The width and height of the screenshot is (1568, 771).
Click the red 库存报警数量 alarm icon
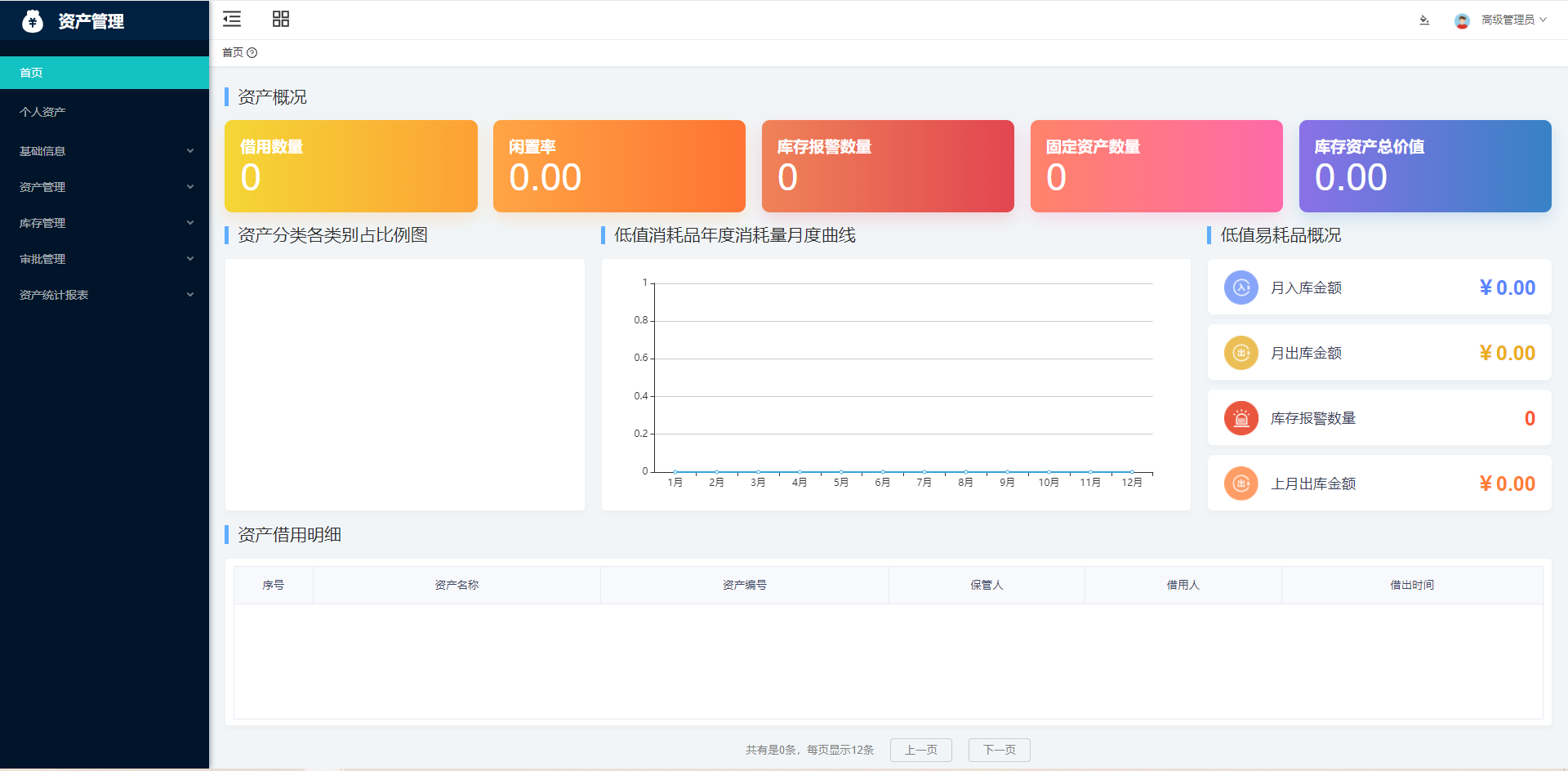[1241, 418]
